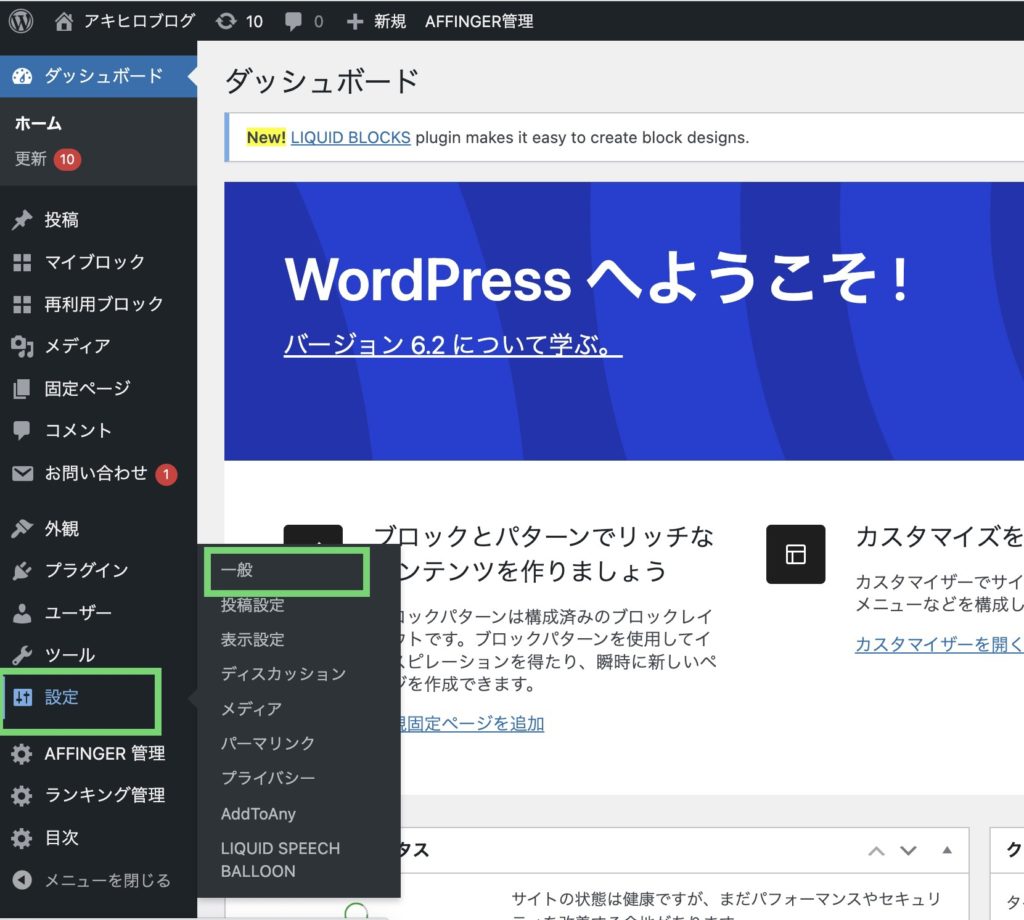Move the panel down with down chevron
This screenshot has height=920, width=1024.
(x=908, y=851)
